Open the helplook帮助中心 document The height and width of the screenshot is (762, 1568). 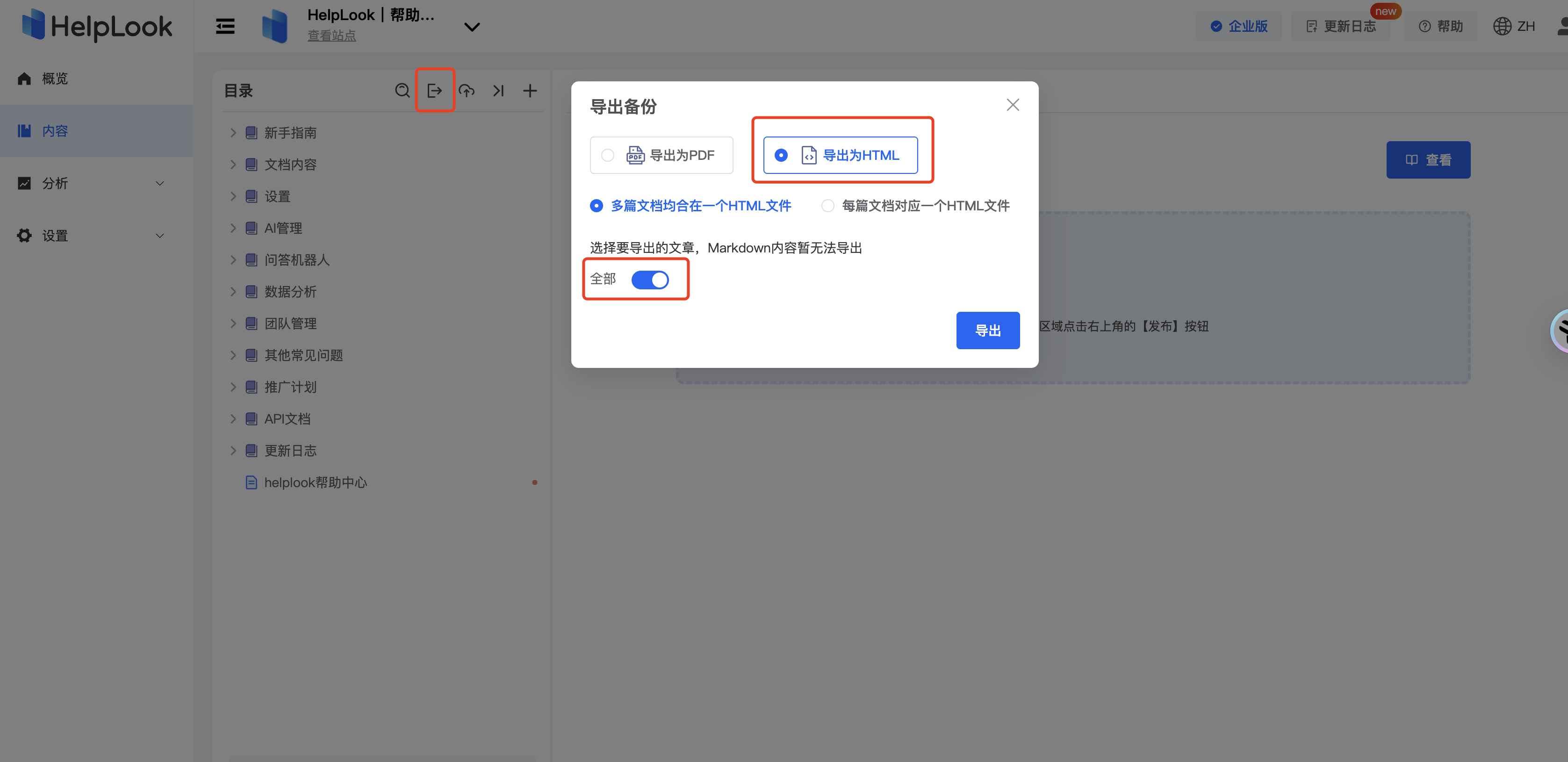(x=315, y=482)
